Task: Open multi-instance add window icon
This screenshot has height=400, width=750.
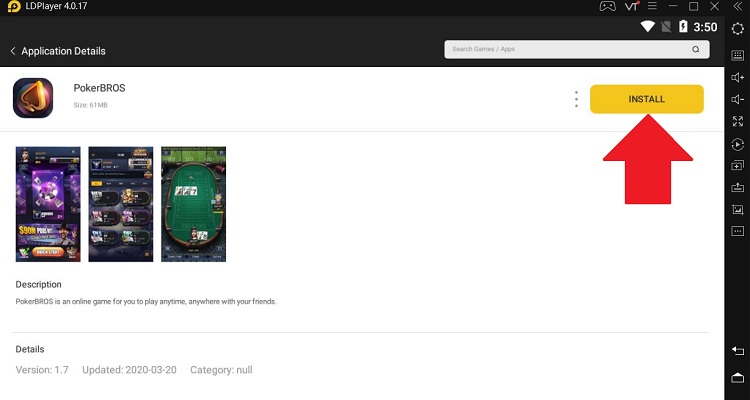Action: (x=738, y=166)
